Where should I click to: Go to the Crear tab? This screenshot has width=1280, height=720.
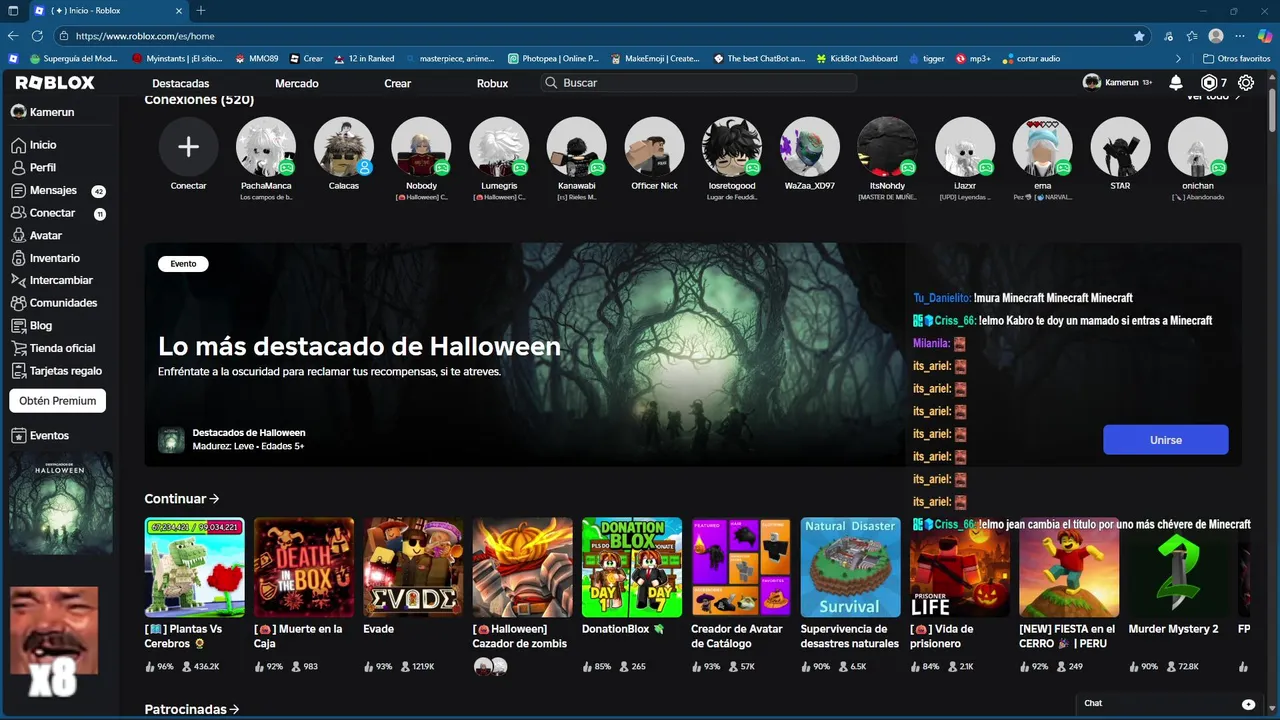(x=398, y=83)
